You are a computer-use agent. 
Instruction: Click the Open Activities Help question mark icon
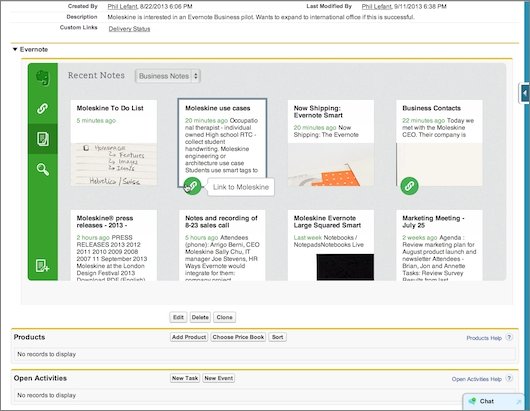(509, 378)
